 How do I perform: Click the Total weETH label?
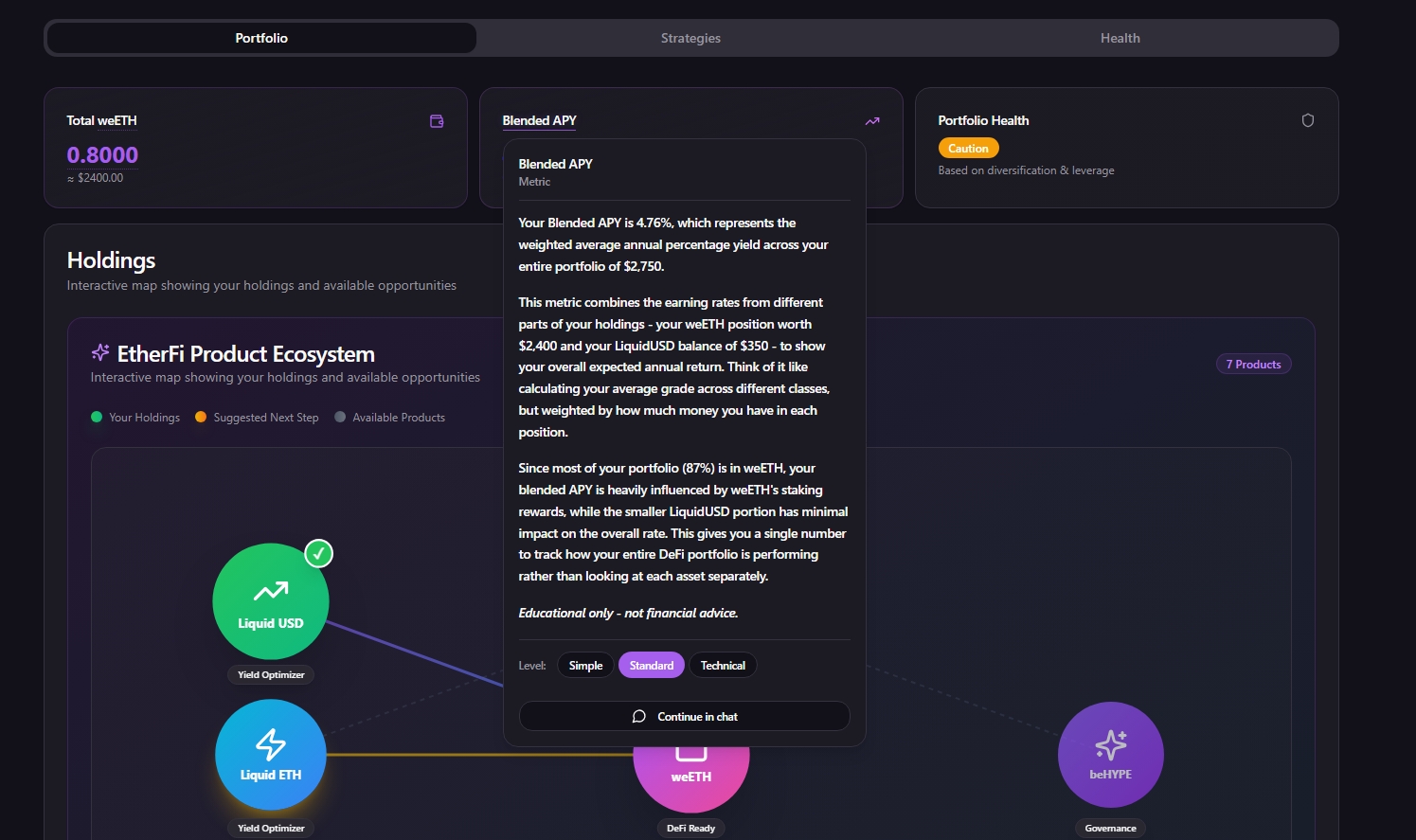coord(101,120)
